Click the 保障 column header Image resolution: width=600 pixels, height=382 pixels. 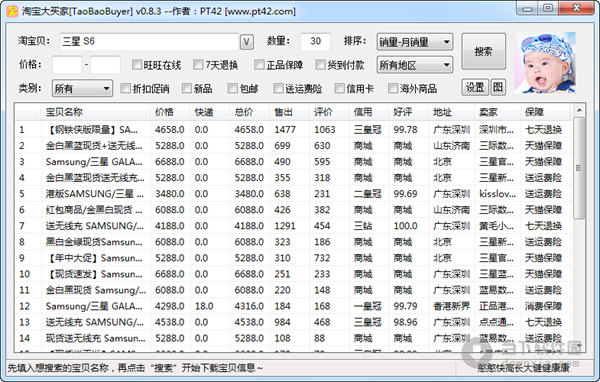(x=545, y=112)
